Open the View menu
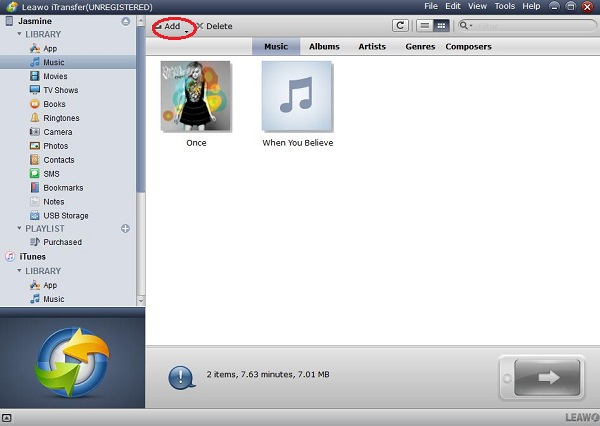The height and width of the screenshot is (426, 600). coord(477,7)
